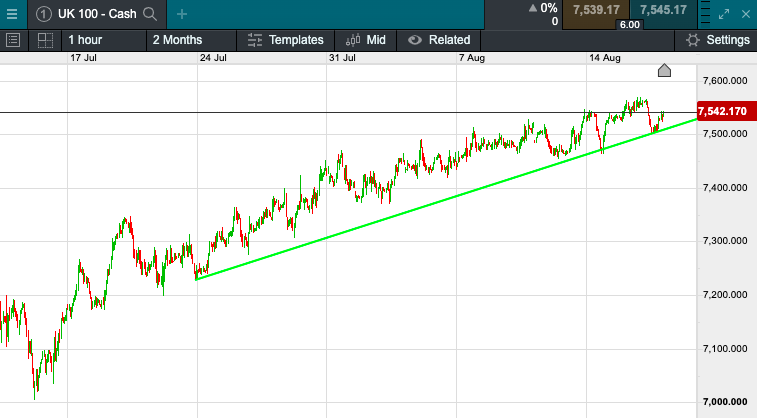
Task: Expand the chart to fullscreen
Action: (x=724, y=14)
